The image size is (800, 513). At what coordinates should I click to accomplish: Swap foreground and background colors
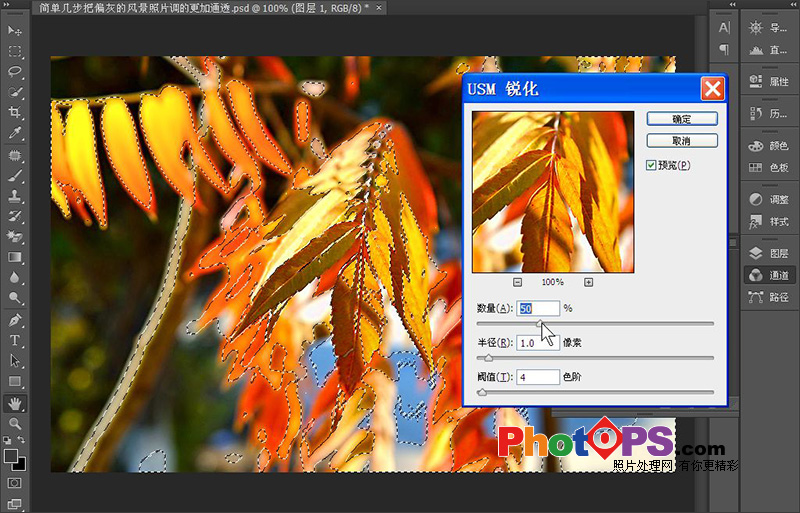point(21,439)
